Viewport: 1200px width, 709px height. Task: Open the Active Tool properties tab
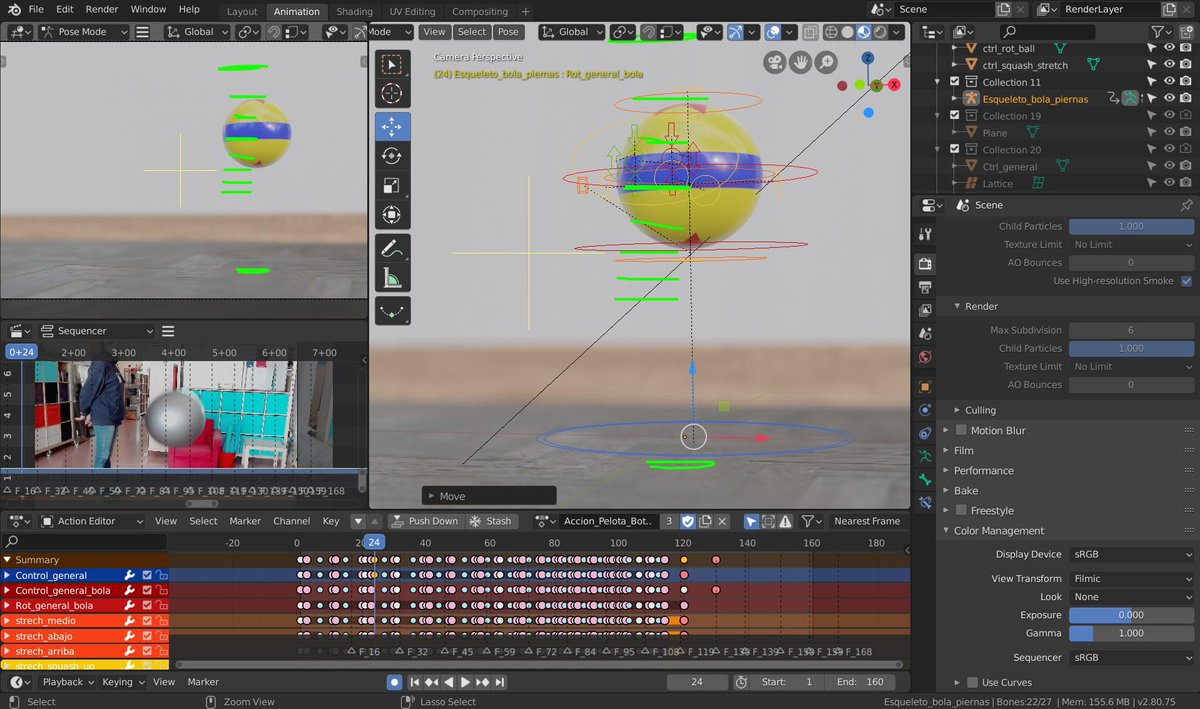(925, 234)
